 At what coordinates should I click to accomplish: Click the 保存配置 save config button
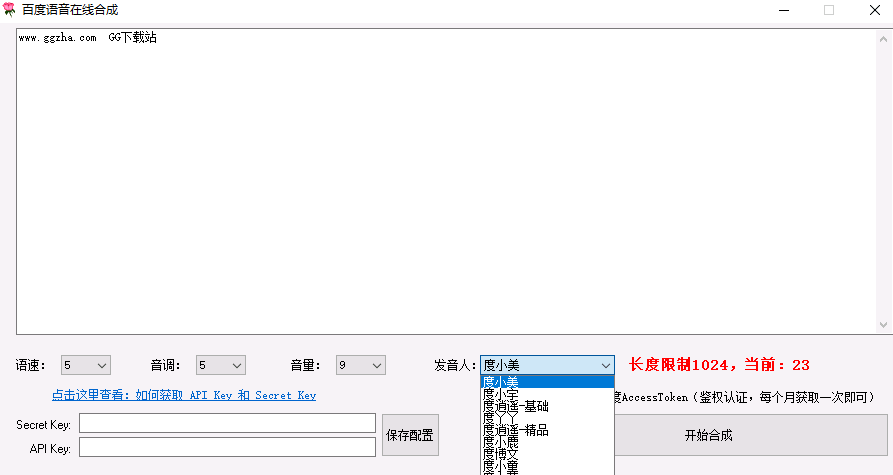click(x=410, y=435)
